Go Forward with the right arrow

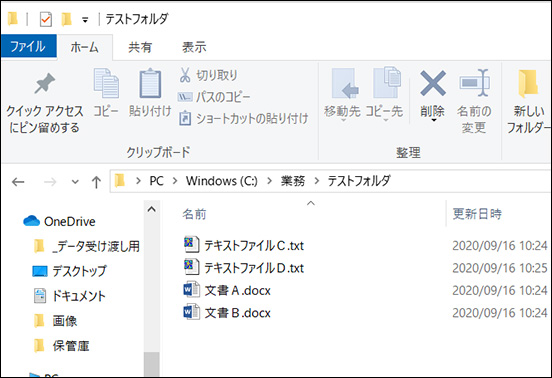tap(50, 182)
